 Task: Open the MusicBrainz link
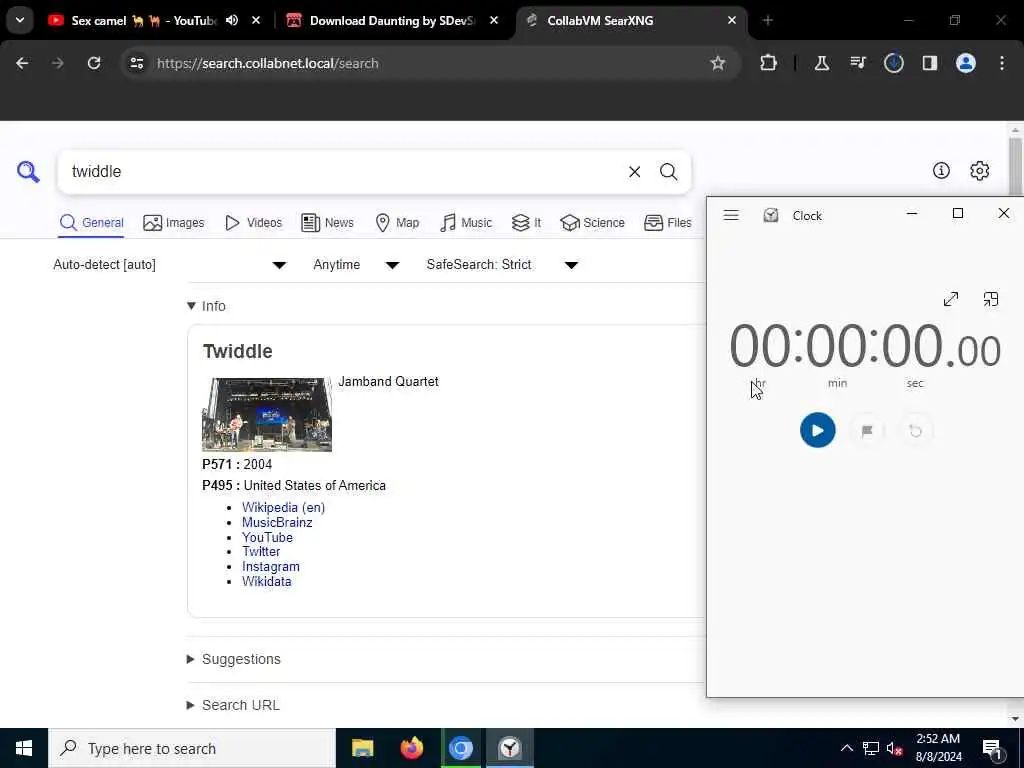(x=277, y=522)
